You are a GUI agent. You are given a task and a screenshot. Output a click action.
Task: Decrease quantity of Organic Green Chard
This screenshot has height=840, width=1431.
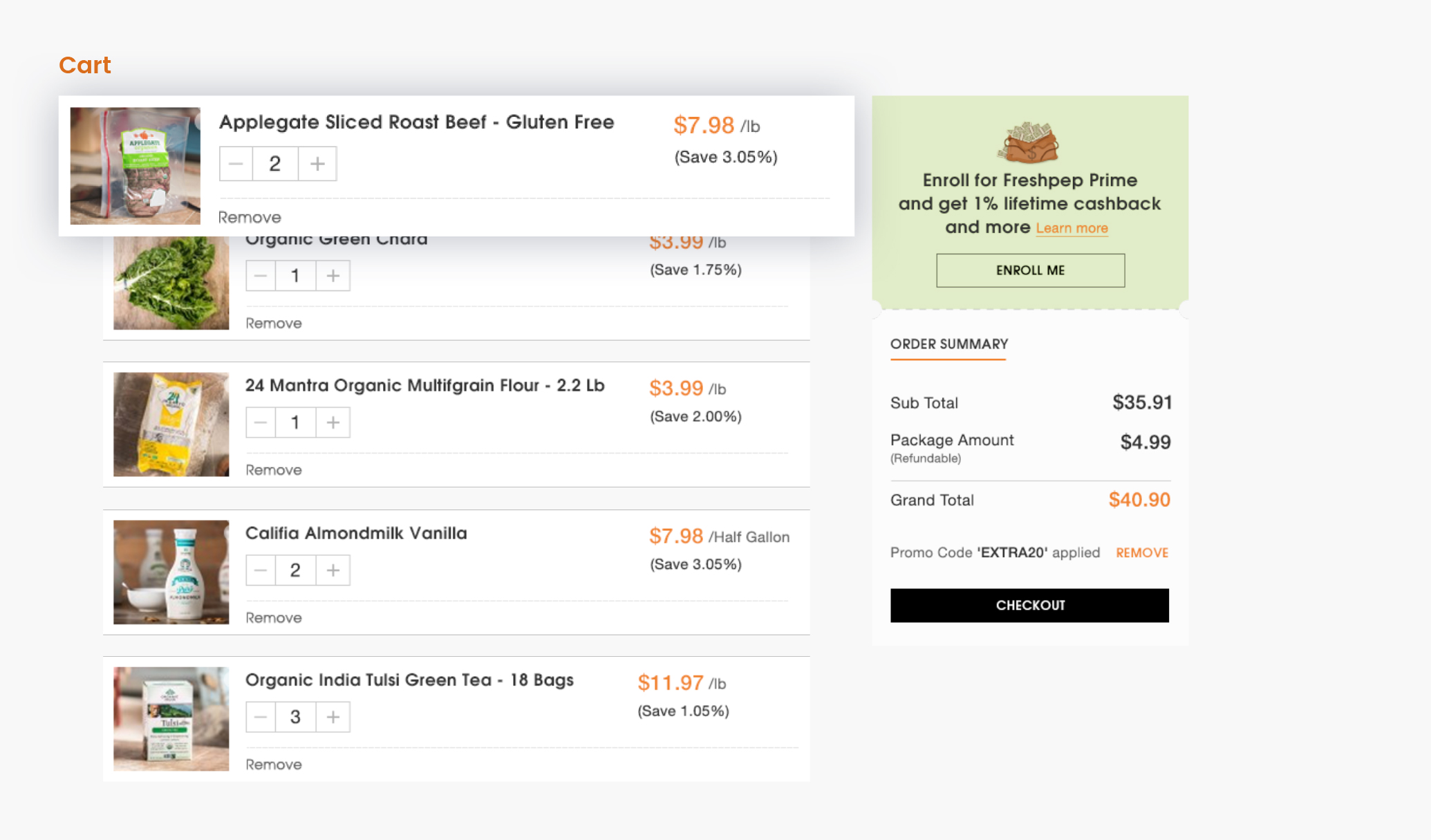[261, 276]
